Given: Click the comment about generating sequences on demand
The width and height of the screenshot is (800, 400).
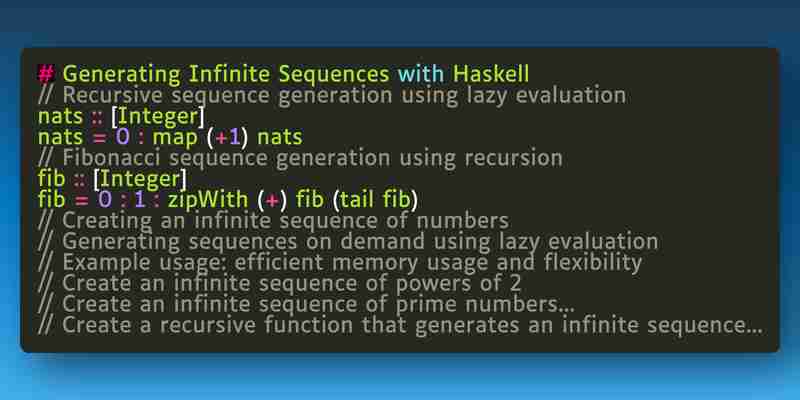Looking at the screenshot, I should click(x=348, y=241).
